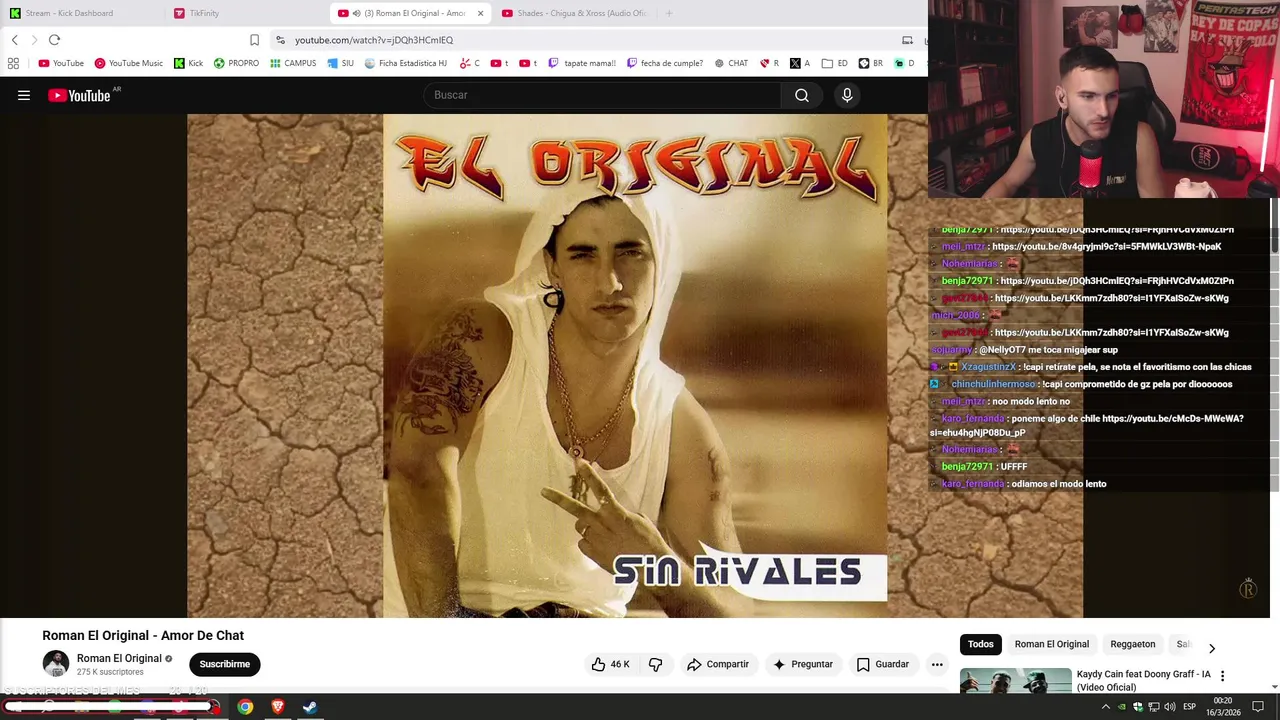1280x720 pixels.
Task: Select the Reggaeton filter chip
Action: (1133, 644)
